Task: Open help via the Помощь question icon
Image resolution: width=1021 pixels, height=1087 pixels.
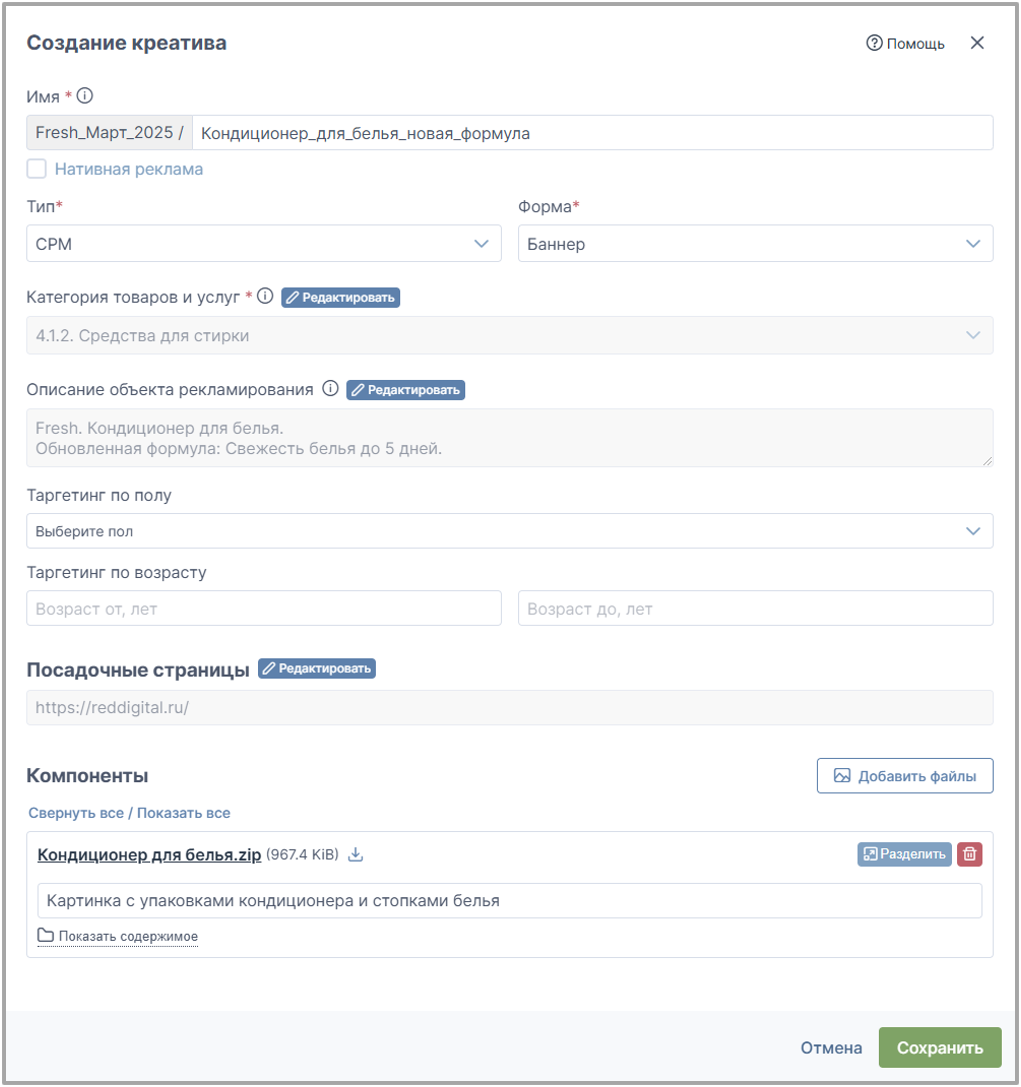Action: click(x=874, y=43)
